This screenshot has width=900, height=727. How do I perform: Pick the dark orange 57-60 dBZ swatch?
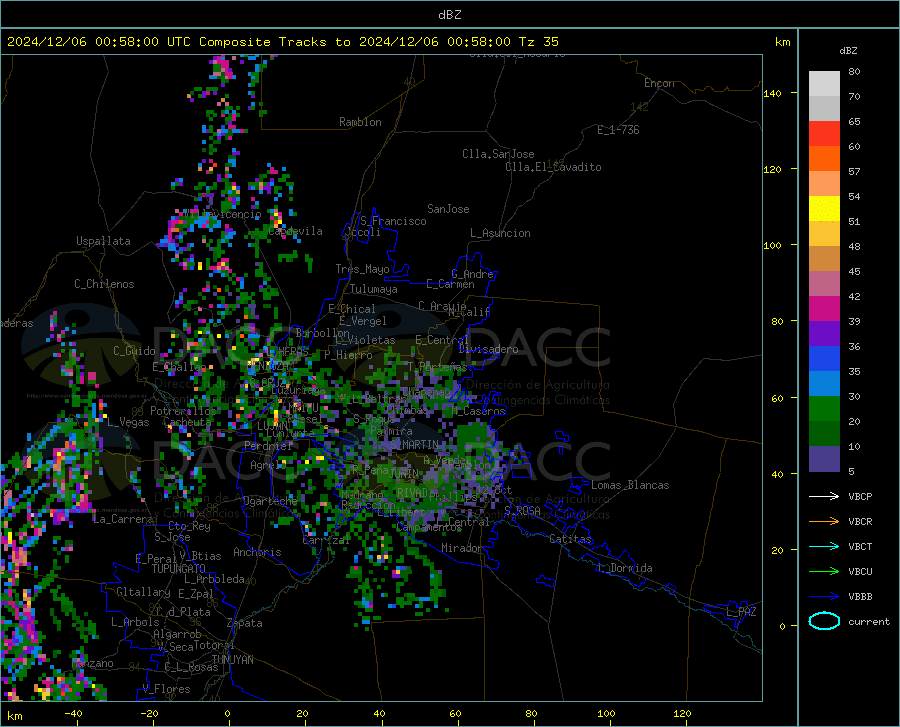[x=824, y=159]
